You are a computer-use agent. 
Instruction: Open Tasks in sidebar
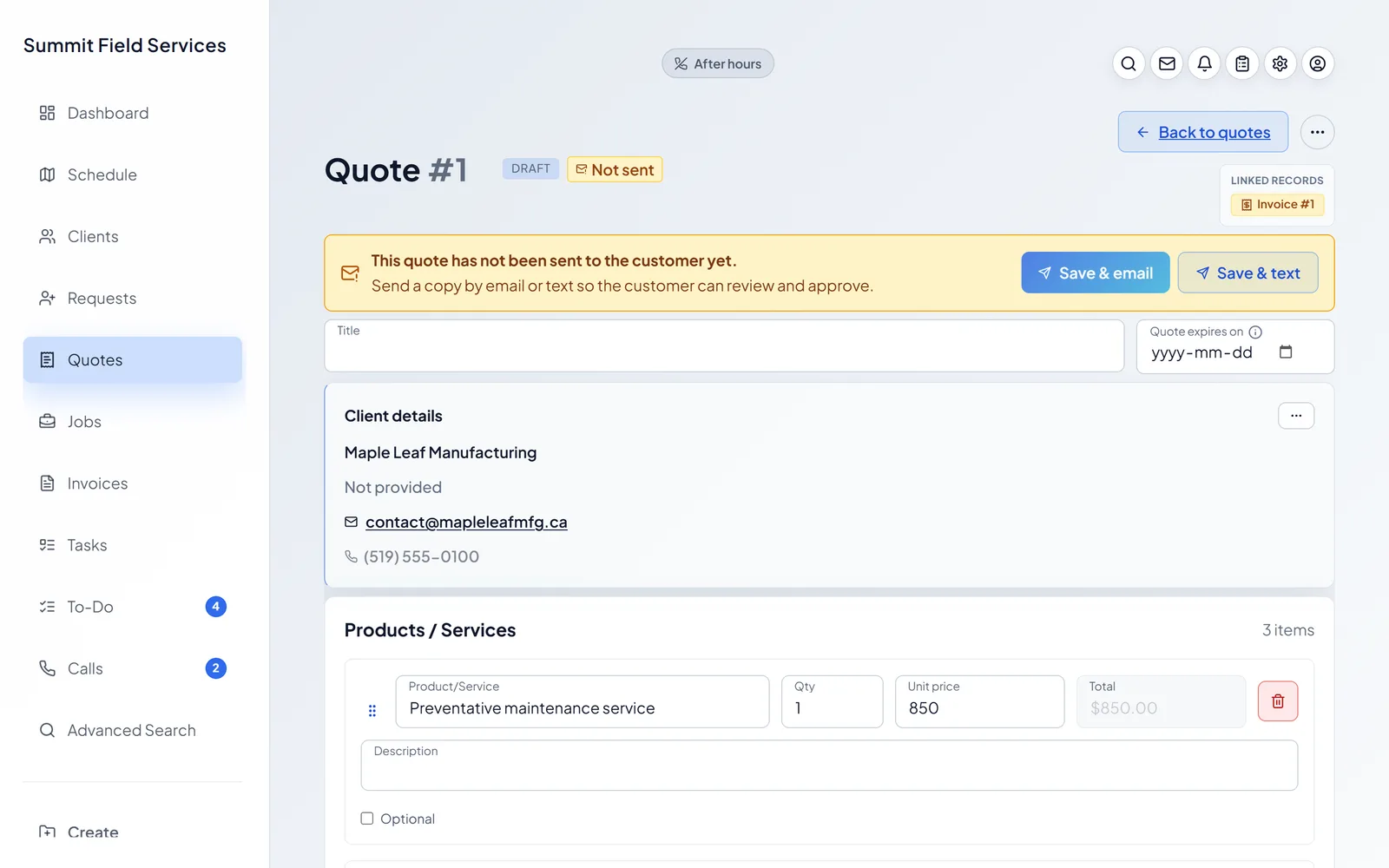[132, 544]
